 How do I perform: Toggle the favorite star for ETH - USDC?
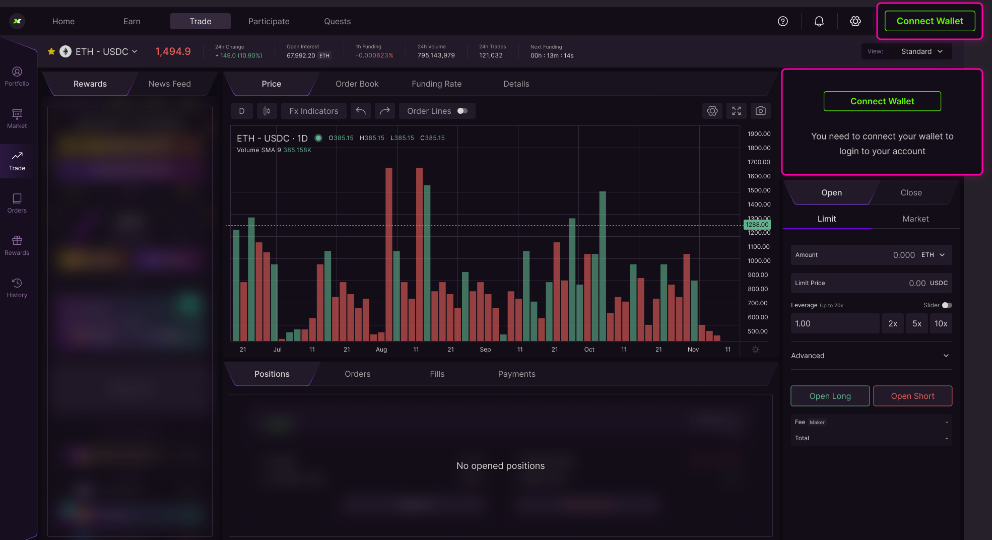(51, 51)
